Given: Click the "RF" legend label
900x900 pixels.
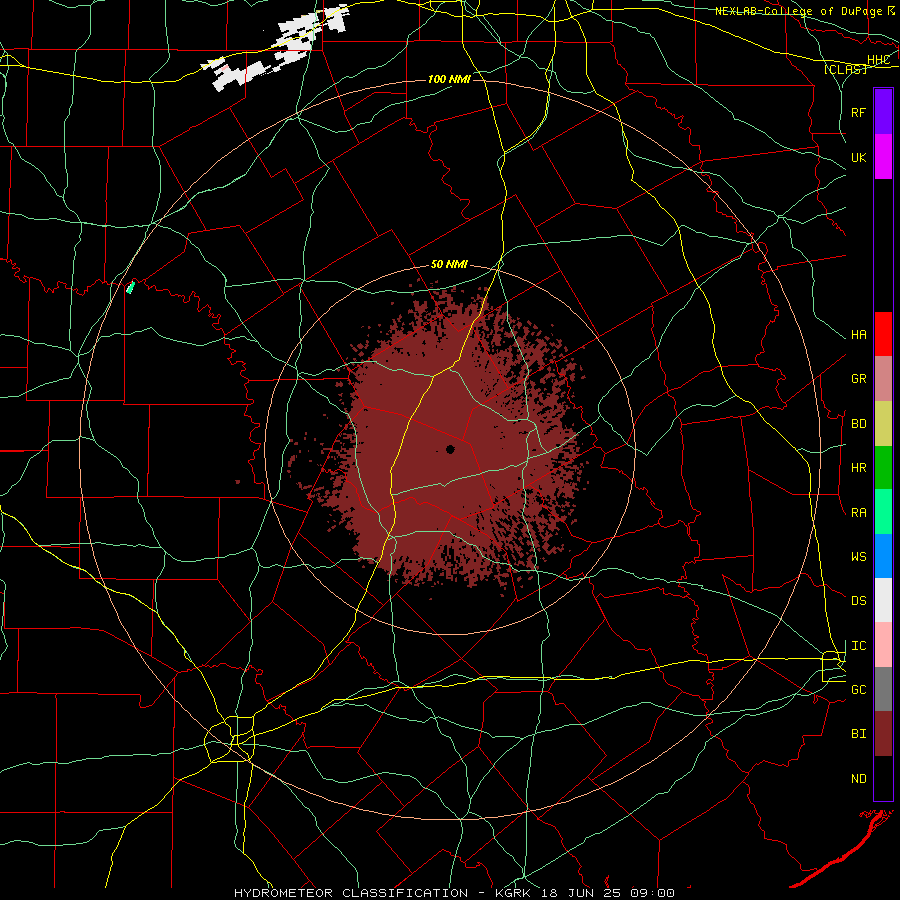Looking at the screenshot, I should [x=858, y=112].
